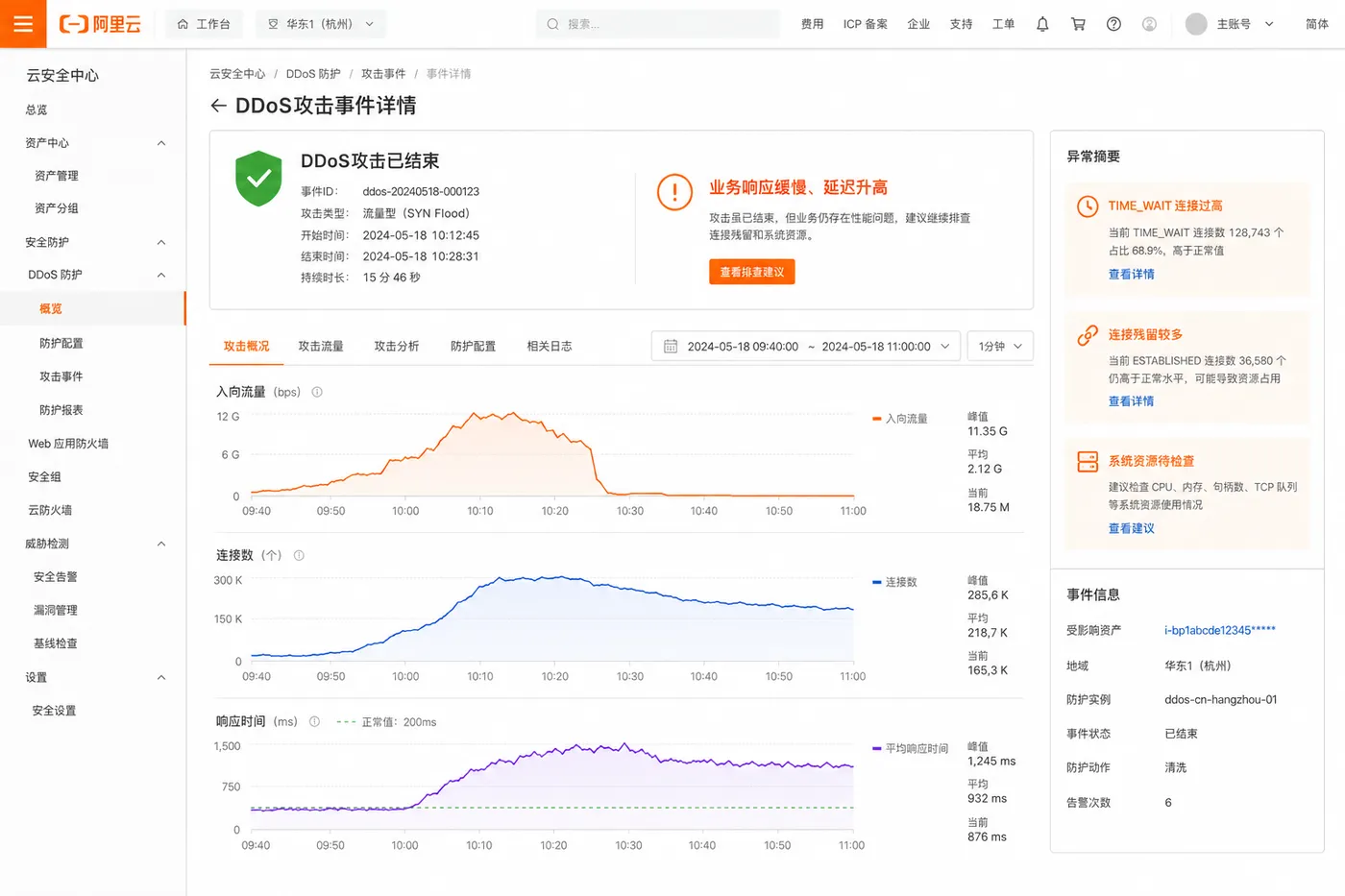
Task: Click the 查看排查建议 button
Action: (x=752, y=272)
